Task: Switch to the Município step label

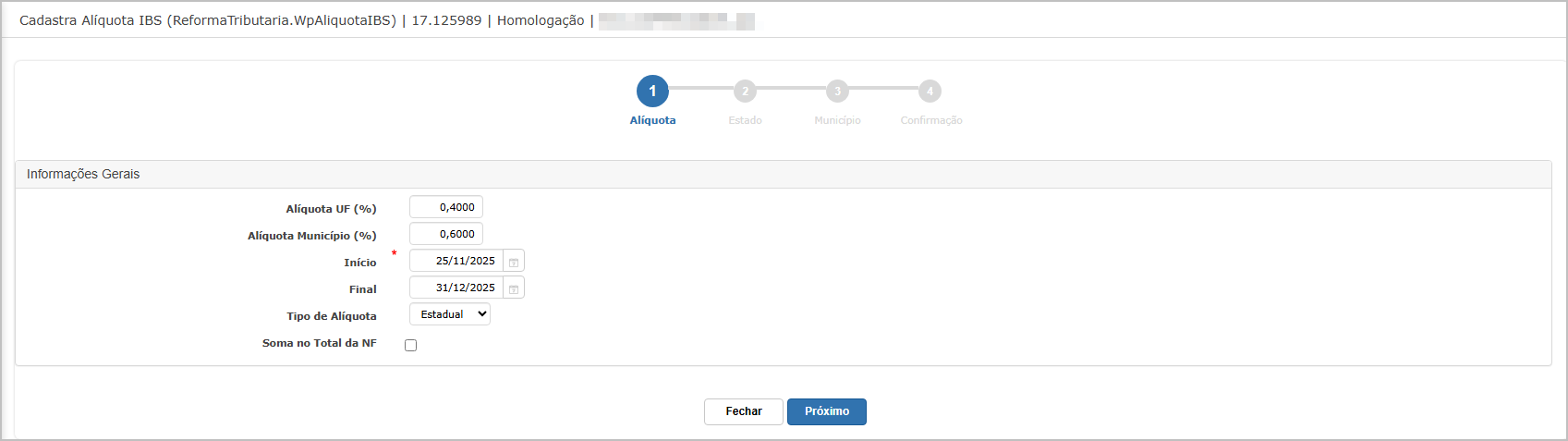Action: pos(837,120)
